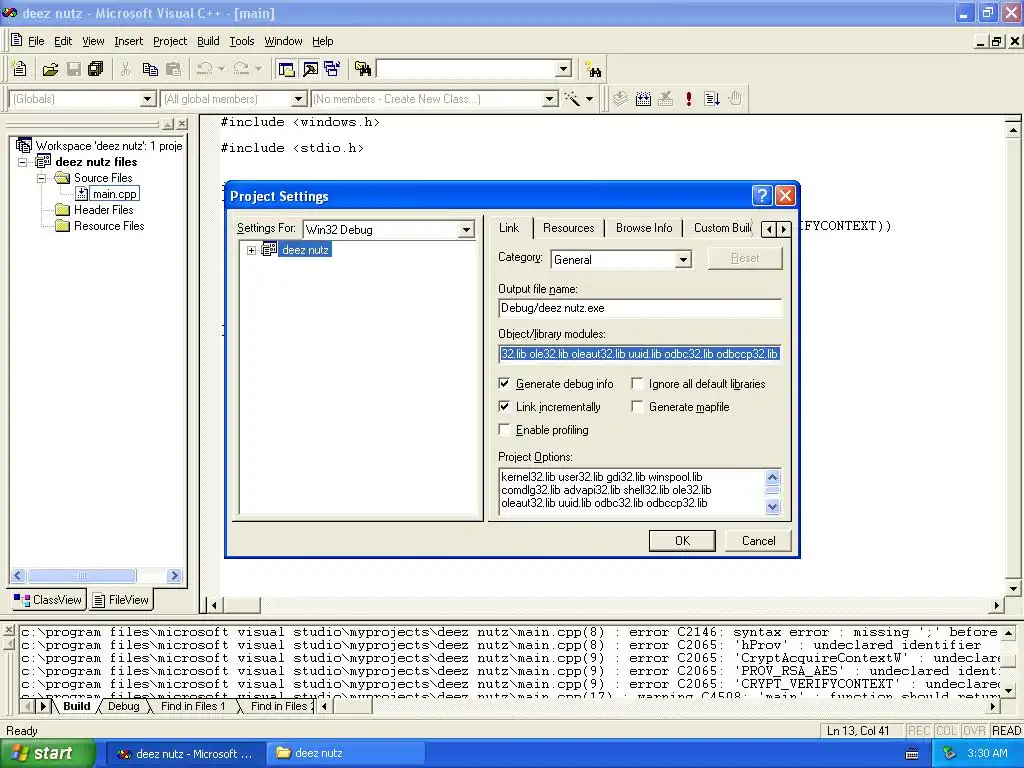Toggle Link incrementally checkbox
The height and width of the screenshot is (768, 1024).
click(504, 406)
